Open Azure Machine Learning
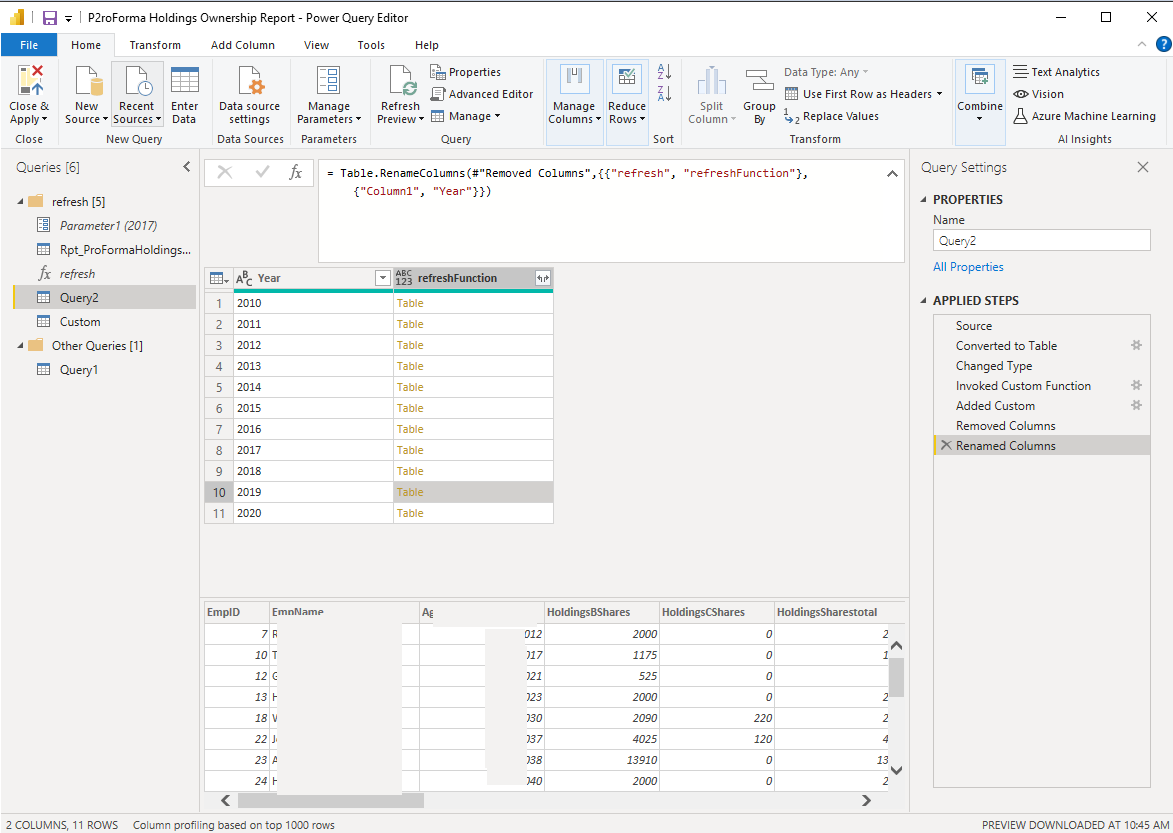1173x833 pixels. coord(1084,116)
